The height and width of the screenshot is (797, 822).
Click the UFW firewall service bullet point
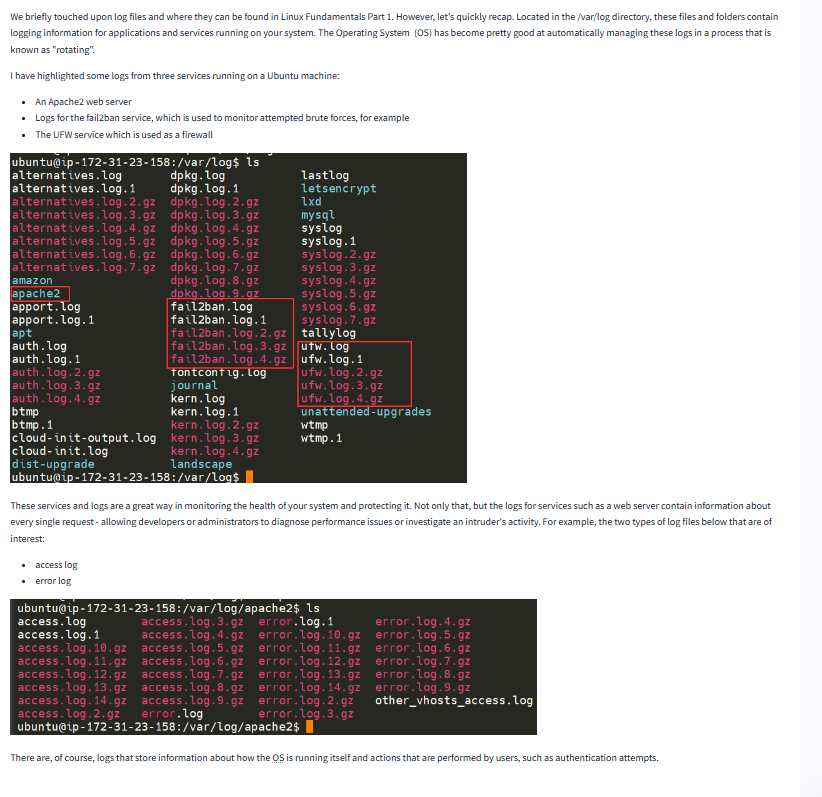tap(123, 134)
